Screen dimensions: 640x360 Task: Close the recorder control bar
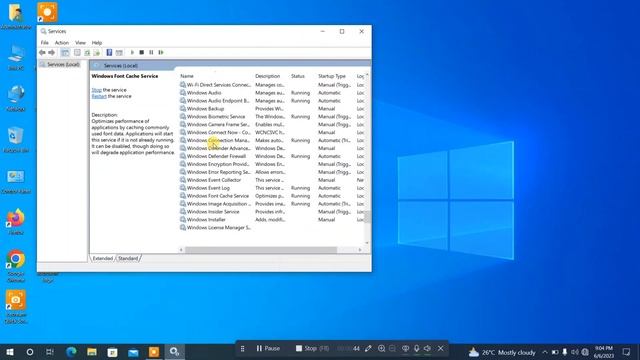point(440,349)
